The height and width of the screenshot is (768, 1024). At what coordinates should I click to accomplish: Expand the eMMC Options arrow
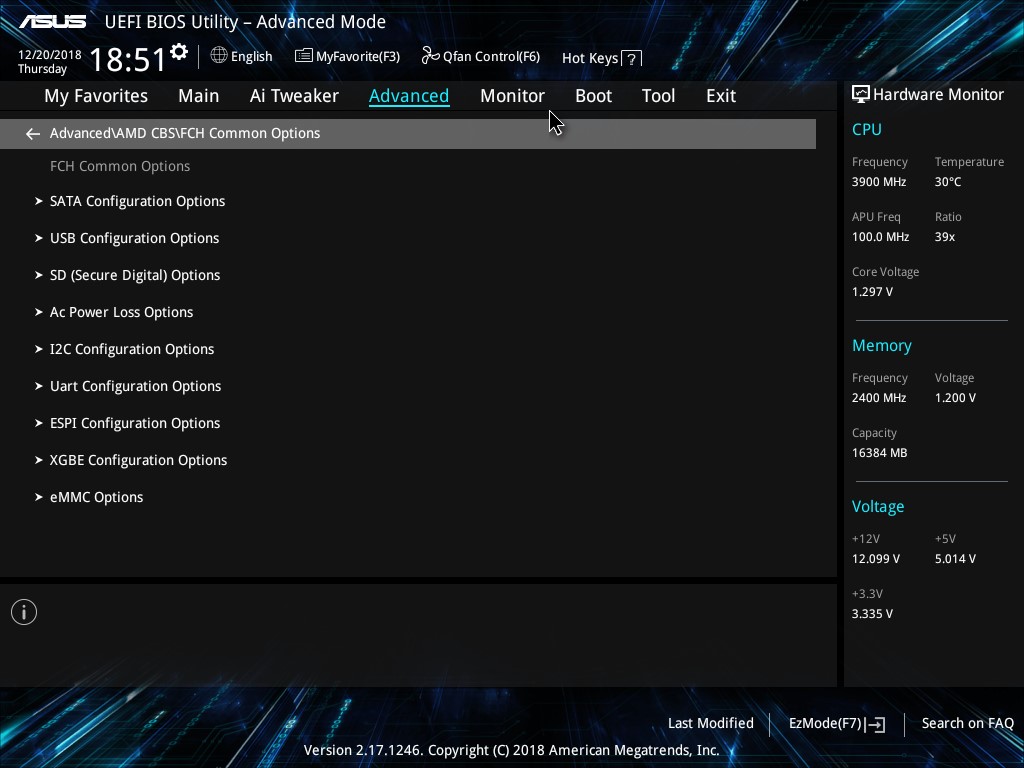39,498
